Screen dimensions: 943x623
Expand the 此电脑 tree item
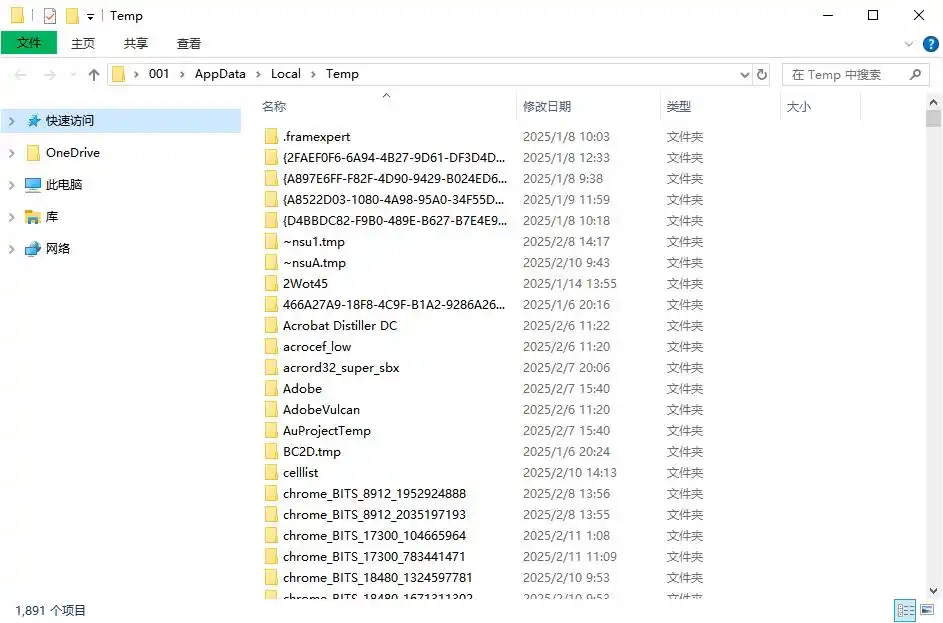point(10,184)
